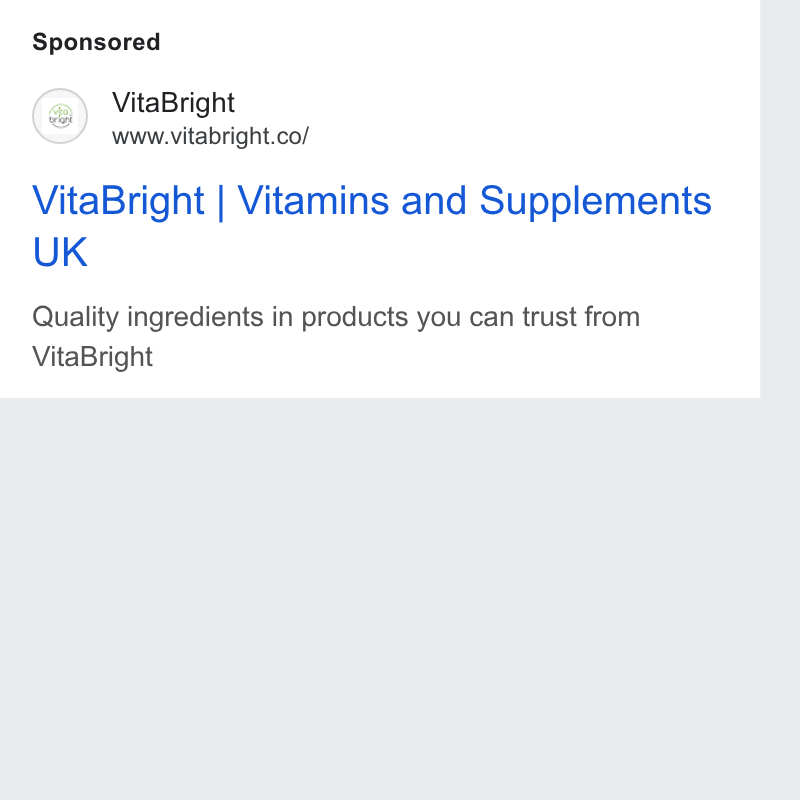
Task: Click the word Supplements in the ad headline
Action: click(595, 201)
